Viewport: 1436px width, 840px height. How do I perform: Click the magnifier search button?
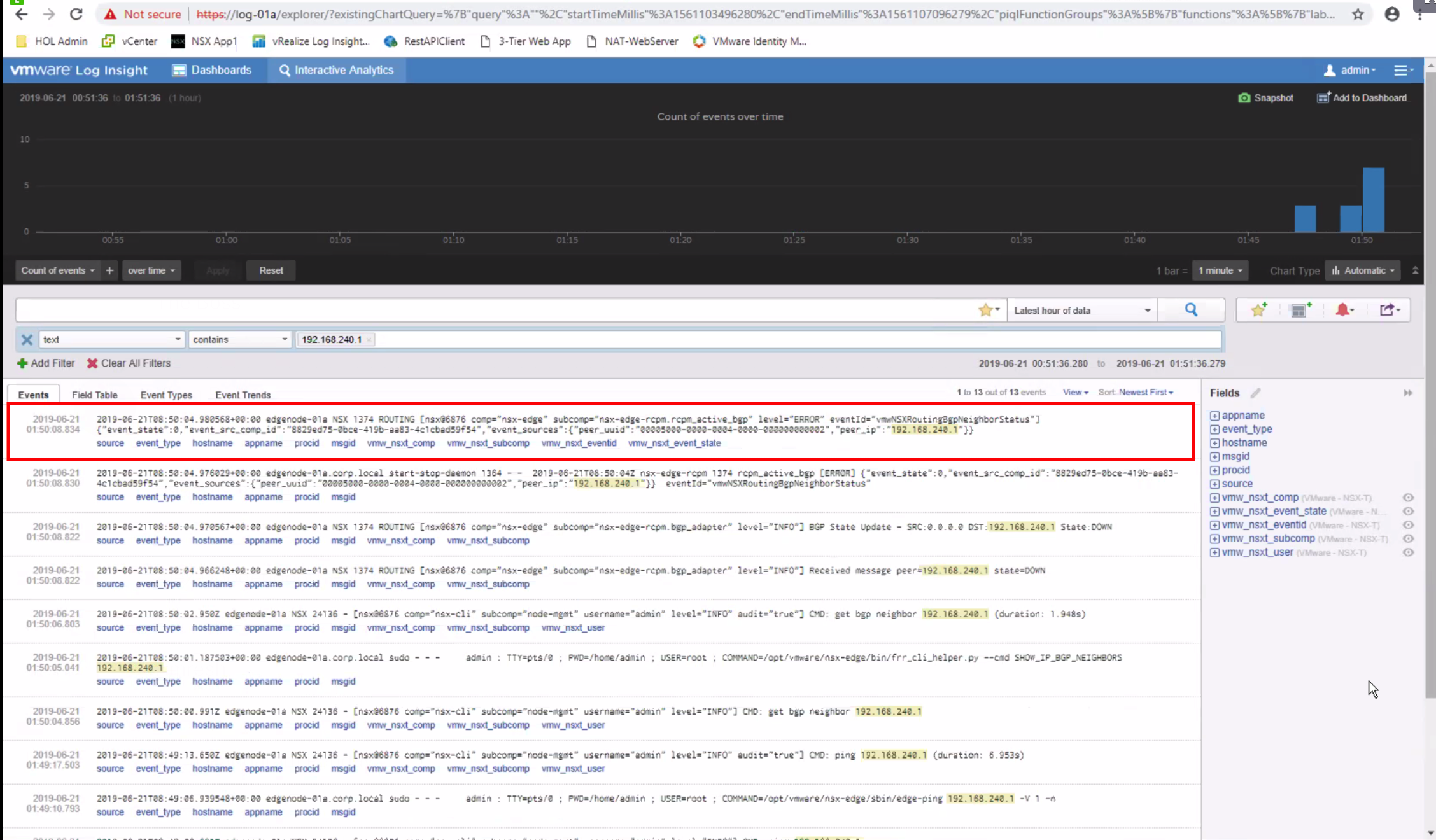[x=1191, y=310]
